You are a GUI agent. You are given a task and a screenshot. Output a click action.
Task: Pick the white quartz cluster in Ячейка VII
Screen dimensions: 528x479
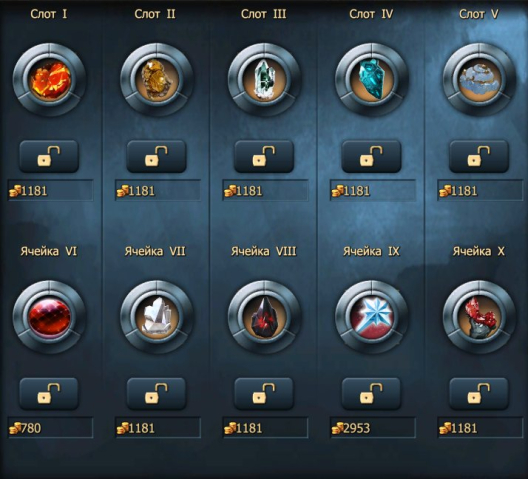(x=157, y=317)
